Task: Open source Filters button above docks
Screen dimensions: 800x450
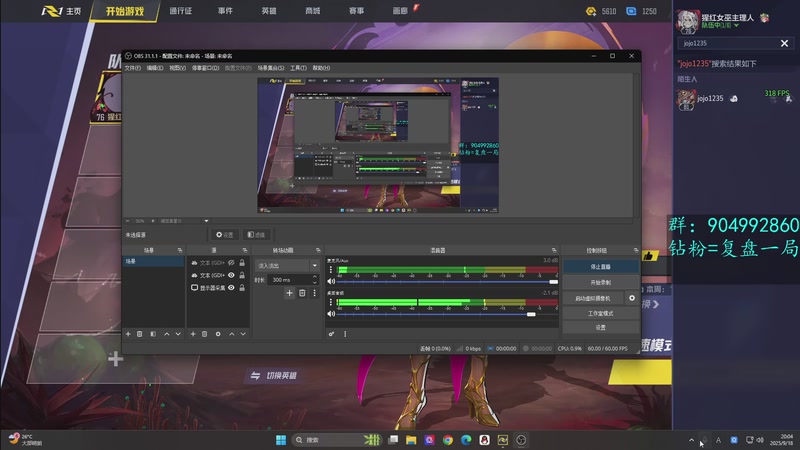Action: click(256, 235)
